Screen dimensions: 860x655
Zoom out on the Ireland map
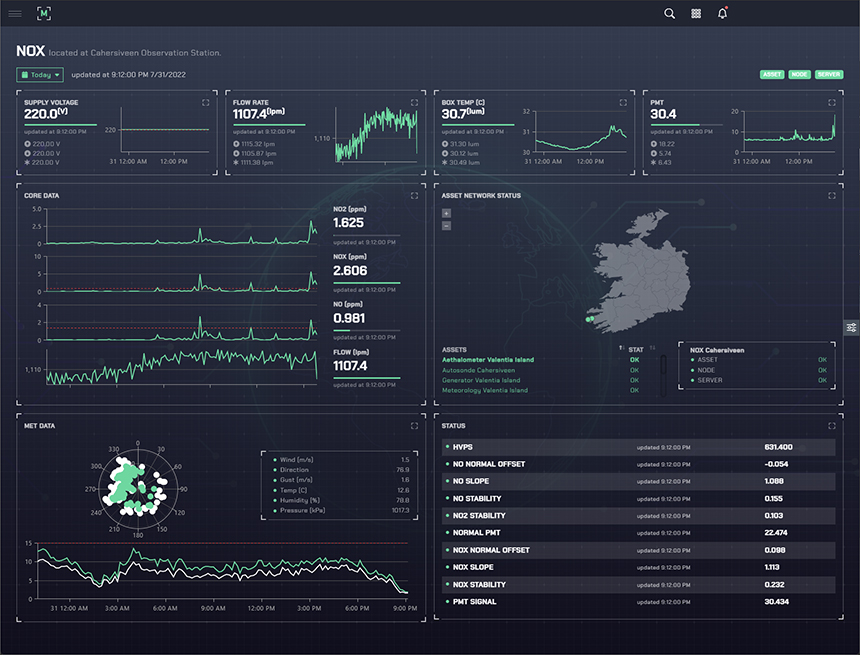pos(446,225)
